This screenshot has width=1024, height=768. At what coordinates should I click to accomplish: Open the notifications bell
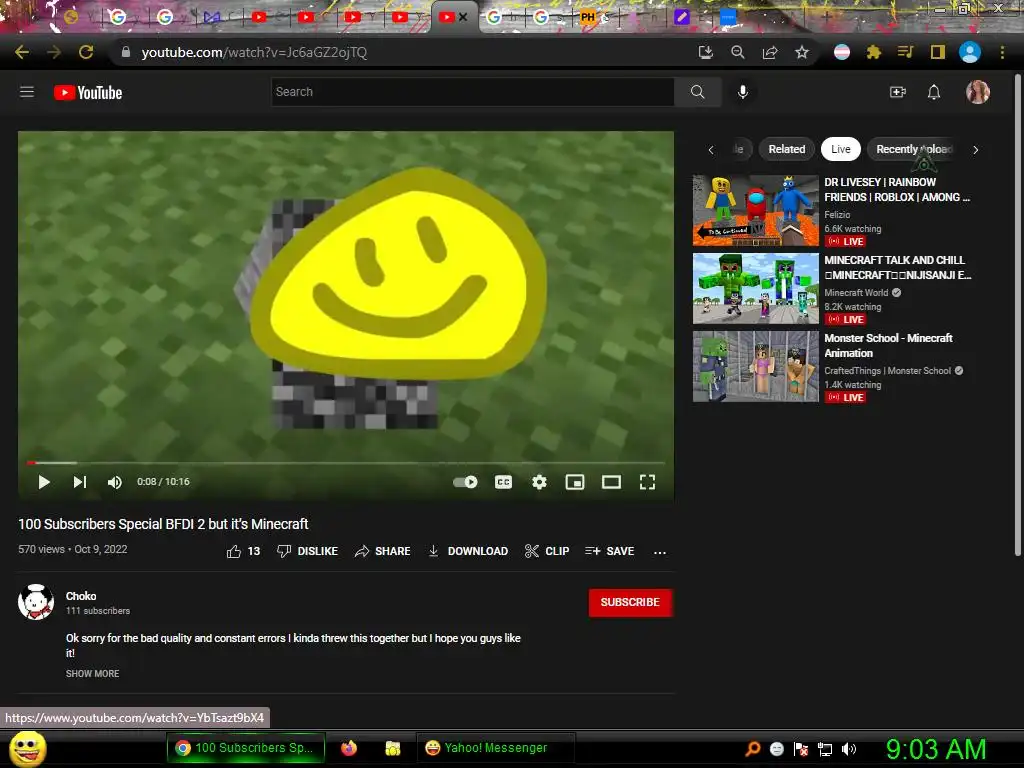pos(934,92)
